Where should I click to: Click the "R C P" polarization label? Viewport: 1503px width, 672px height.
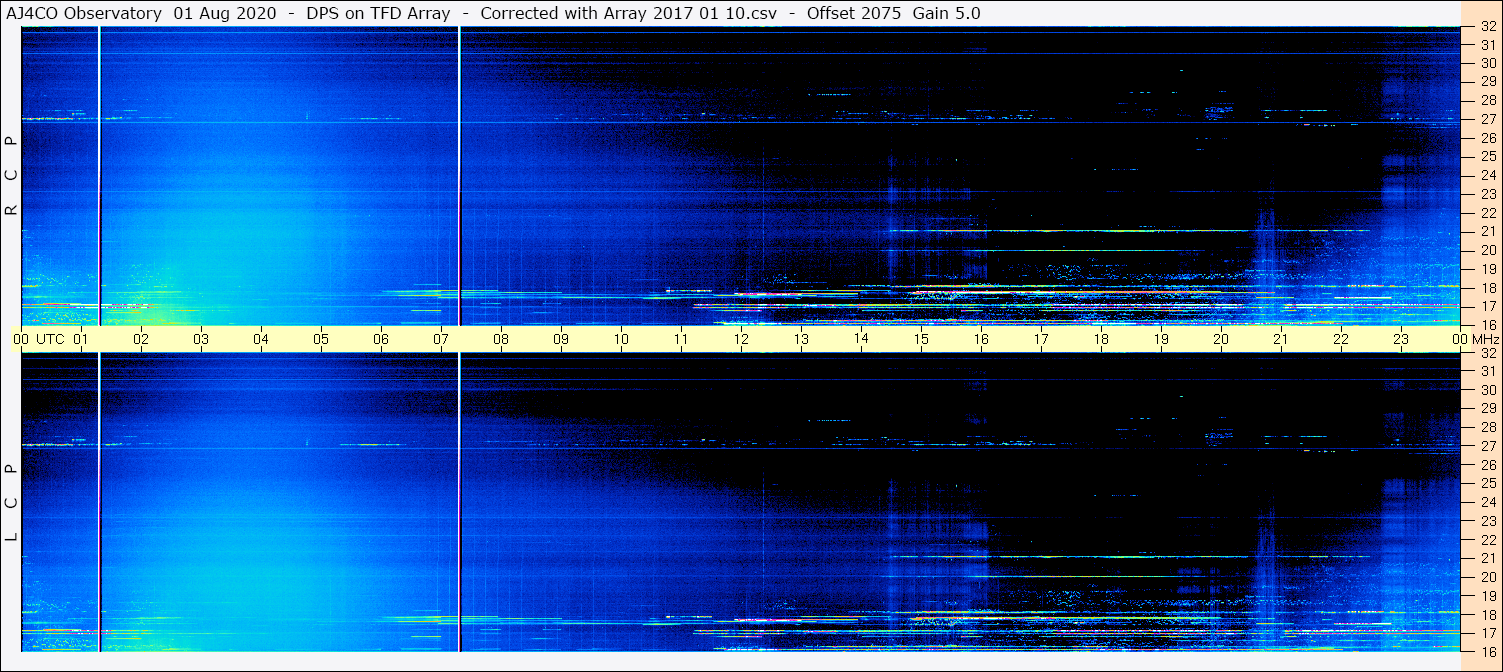(12, 175)
